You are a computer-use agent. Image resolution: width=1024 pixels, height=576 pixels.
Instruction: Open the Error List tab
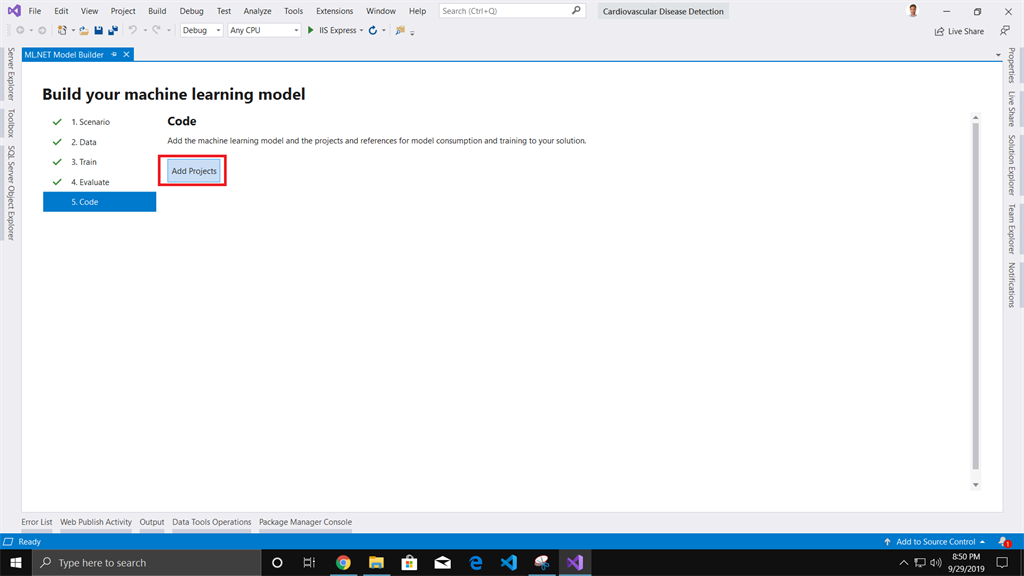tap(37, 522)
